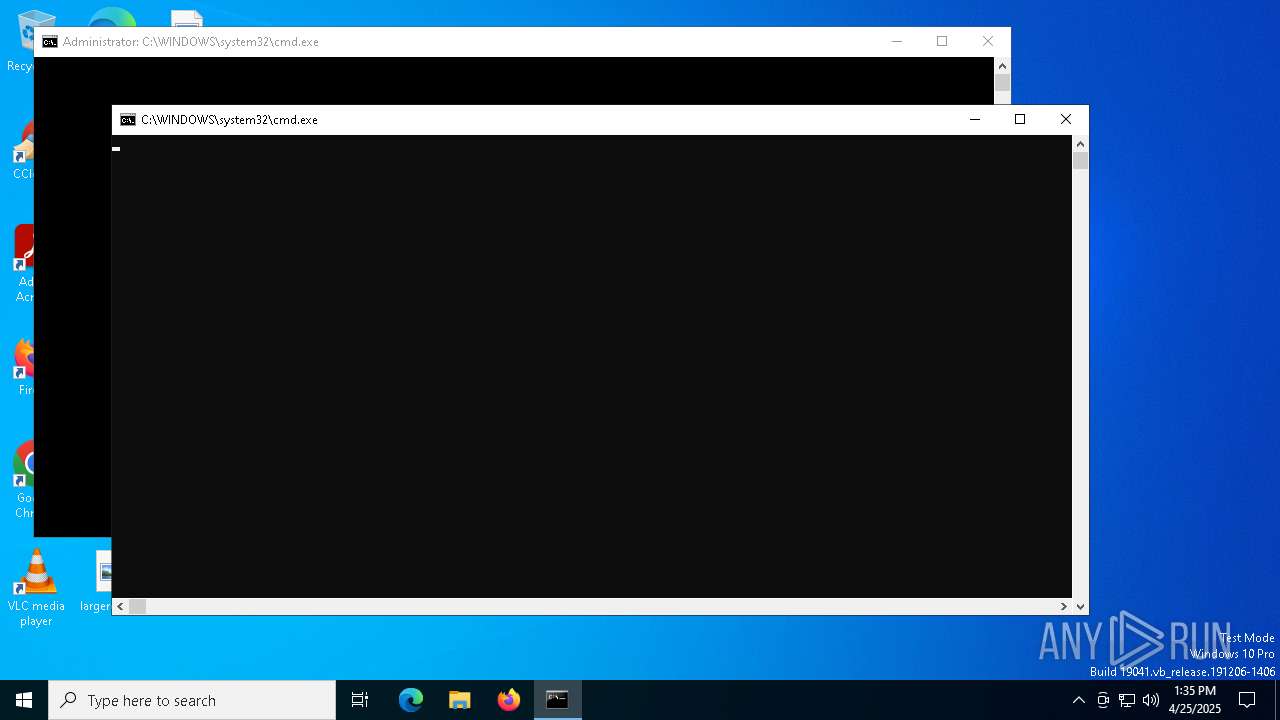1280x720 pixels.
Task: Click the Administrator cmd.exe title bar icon
Action: 50,42
